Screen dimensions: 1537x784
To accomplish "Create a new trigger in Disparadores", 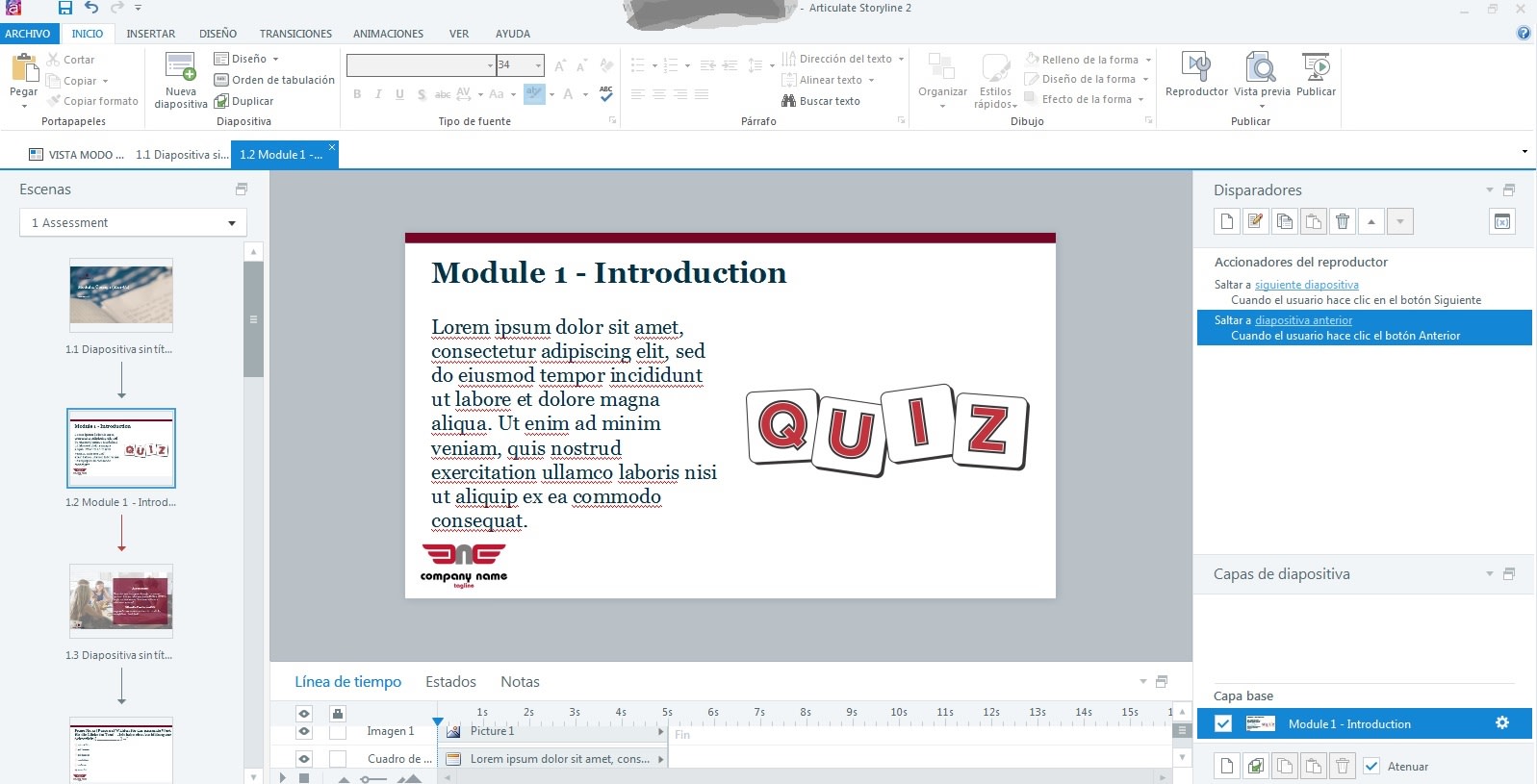I will tap(1226, 221).
